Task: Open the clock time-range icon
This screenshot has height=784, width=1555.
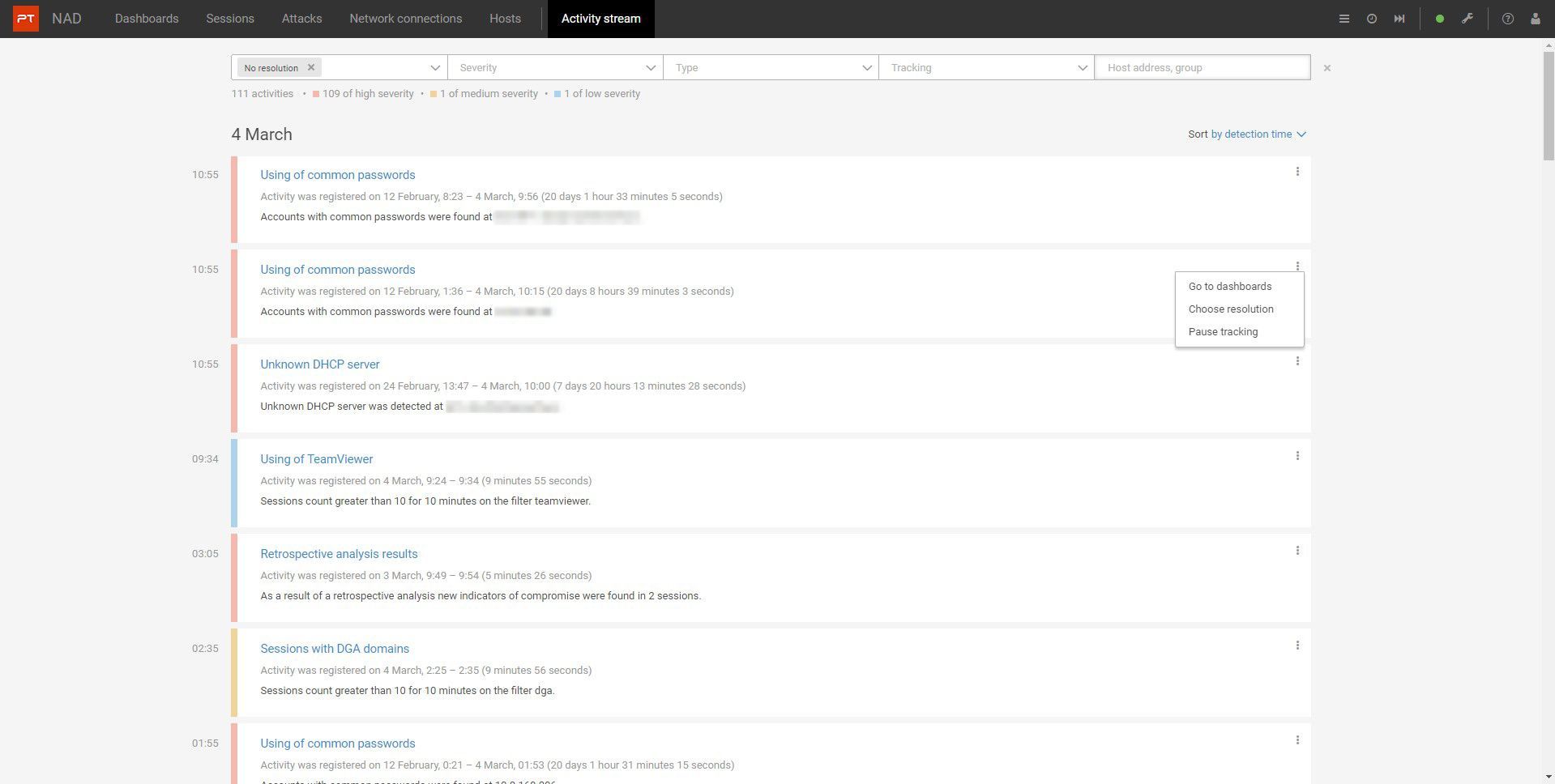Action: coord(1372,19)
